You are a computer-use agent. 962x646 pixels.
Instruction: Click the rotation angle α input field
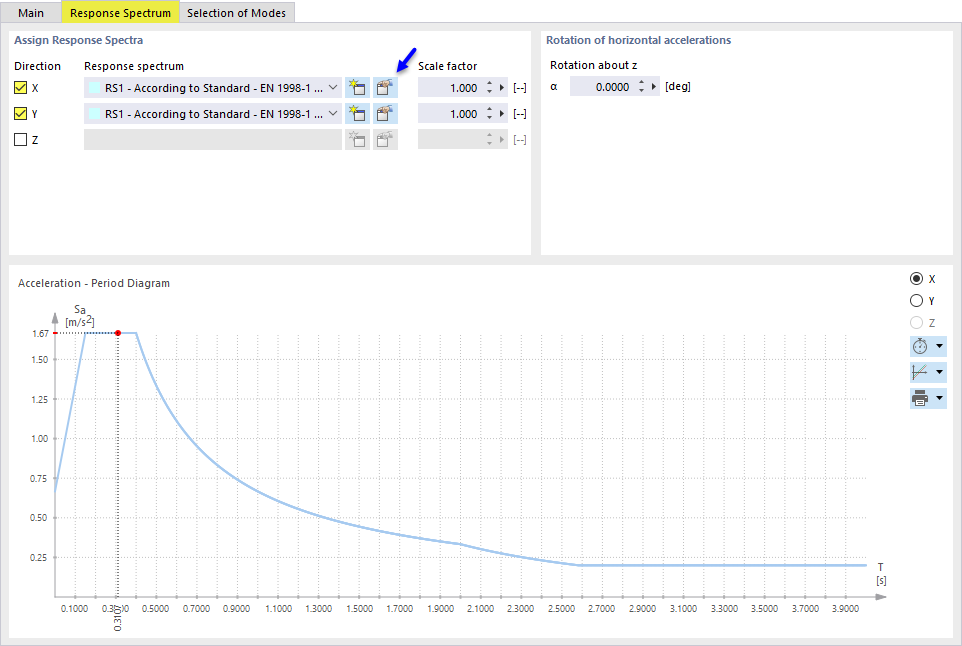pos(602,87)
